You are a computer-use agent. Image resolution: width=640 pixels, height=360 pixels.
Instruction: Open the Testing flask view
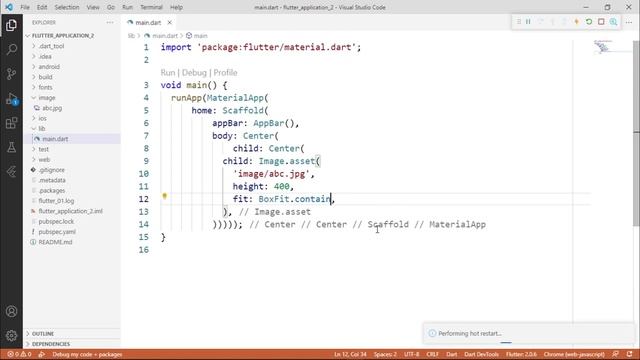pyautogui.click(x=11, y=147)
